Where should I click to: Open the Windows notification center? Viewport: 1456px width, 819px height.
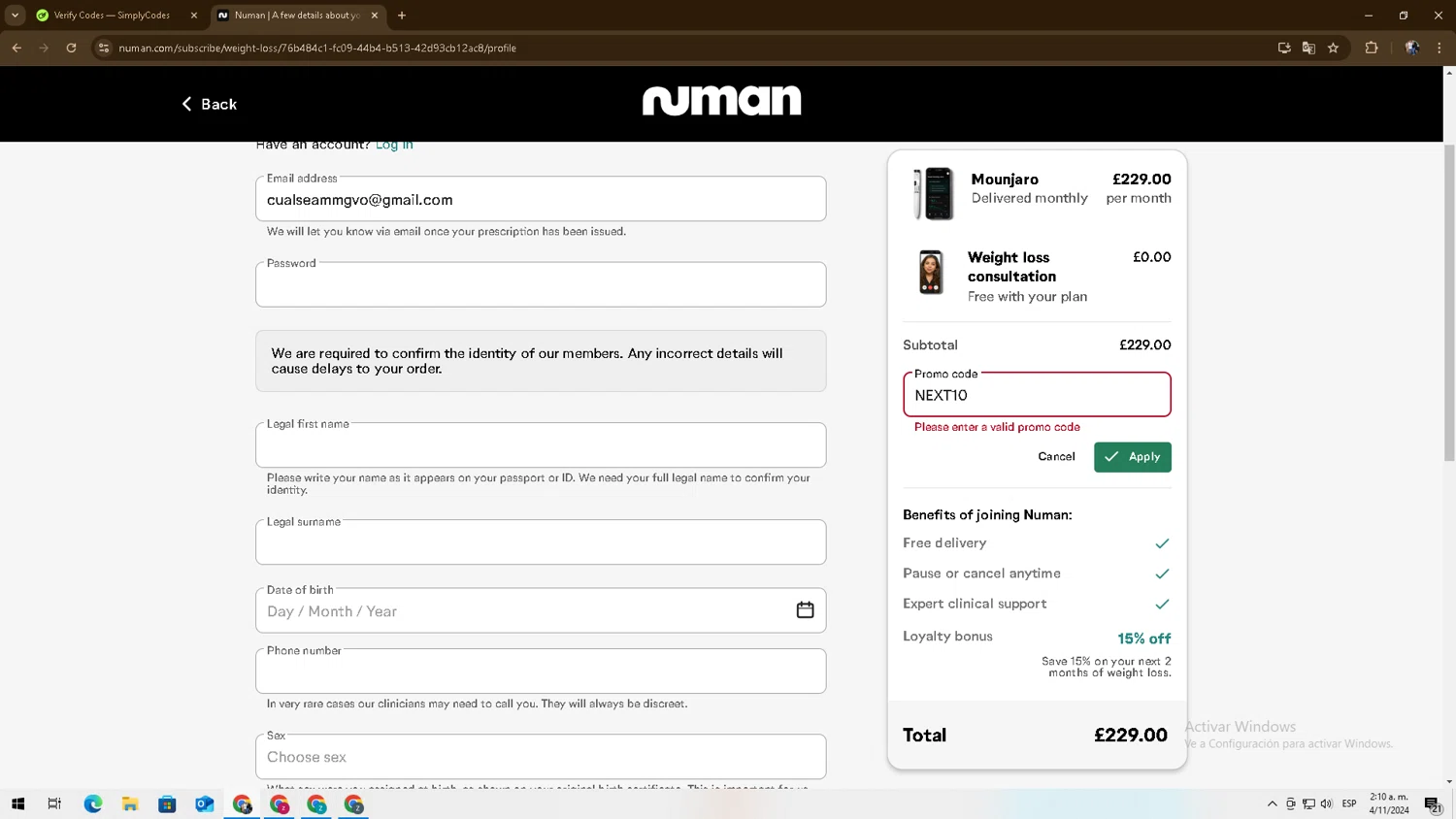(1433, 803)
